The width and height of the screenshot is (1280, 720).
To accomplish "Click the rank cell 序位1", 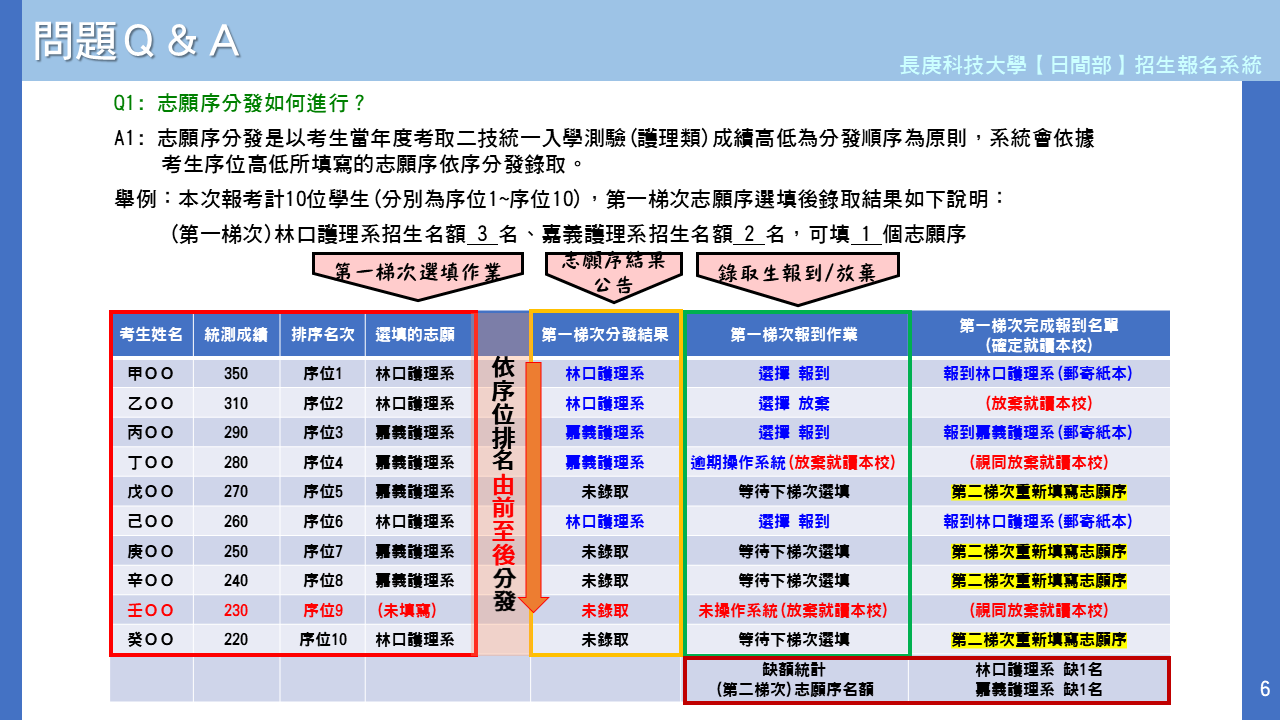I will [x=322, y=374].
